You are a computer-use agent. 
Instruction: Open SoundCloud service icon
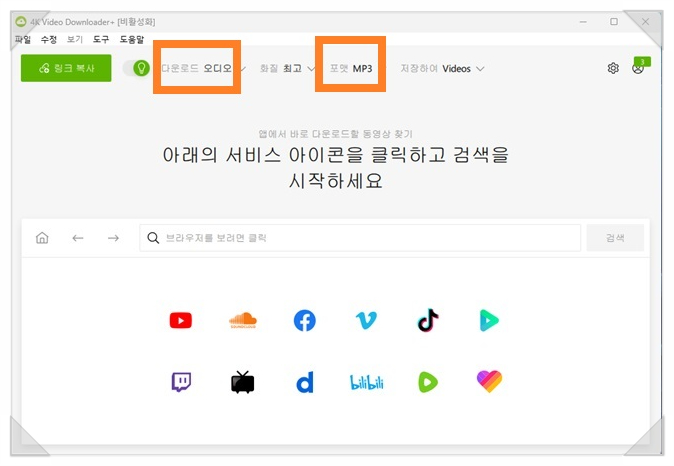click(x=243, y=321)
